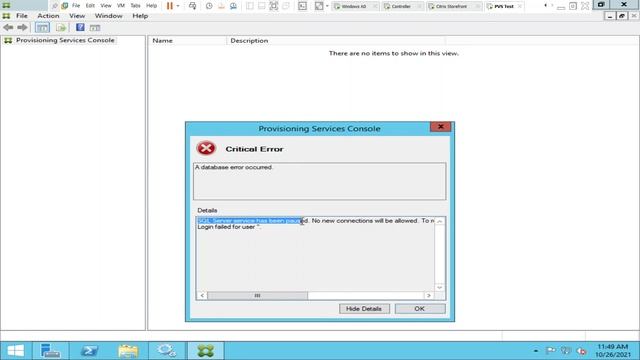Open the gears configuration taskbar icon
The height and width of the screenshot is (360, 640).
[x=167, y=351]
